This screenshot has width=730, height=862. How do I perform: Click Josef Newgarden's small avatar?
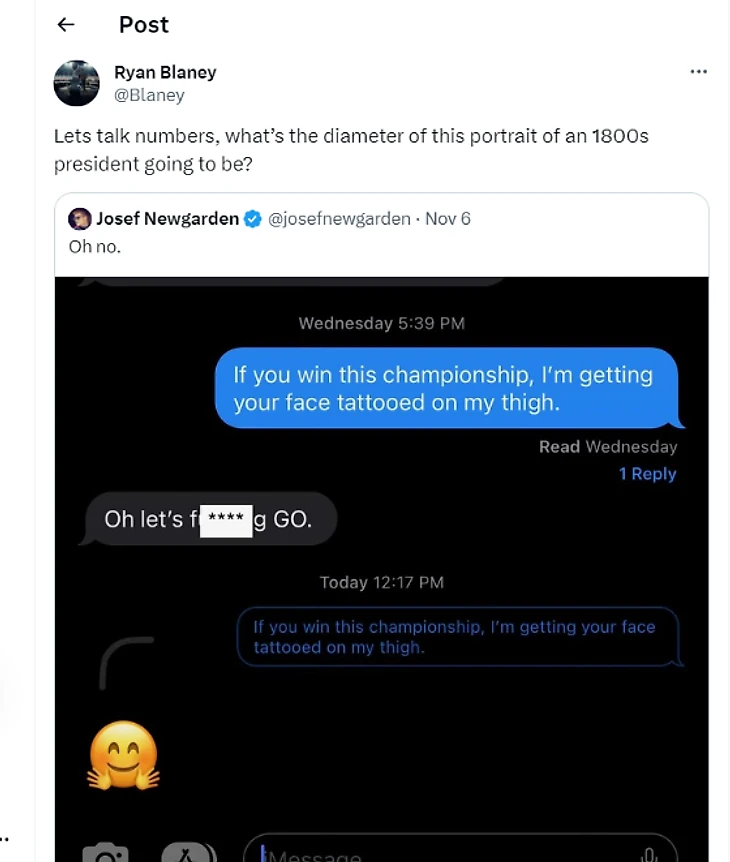80,219
